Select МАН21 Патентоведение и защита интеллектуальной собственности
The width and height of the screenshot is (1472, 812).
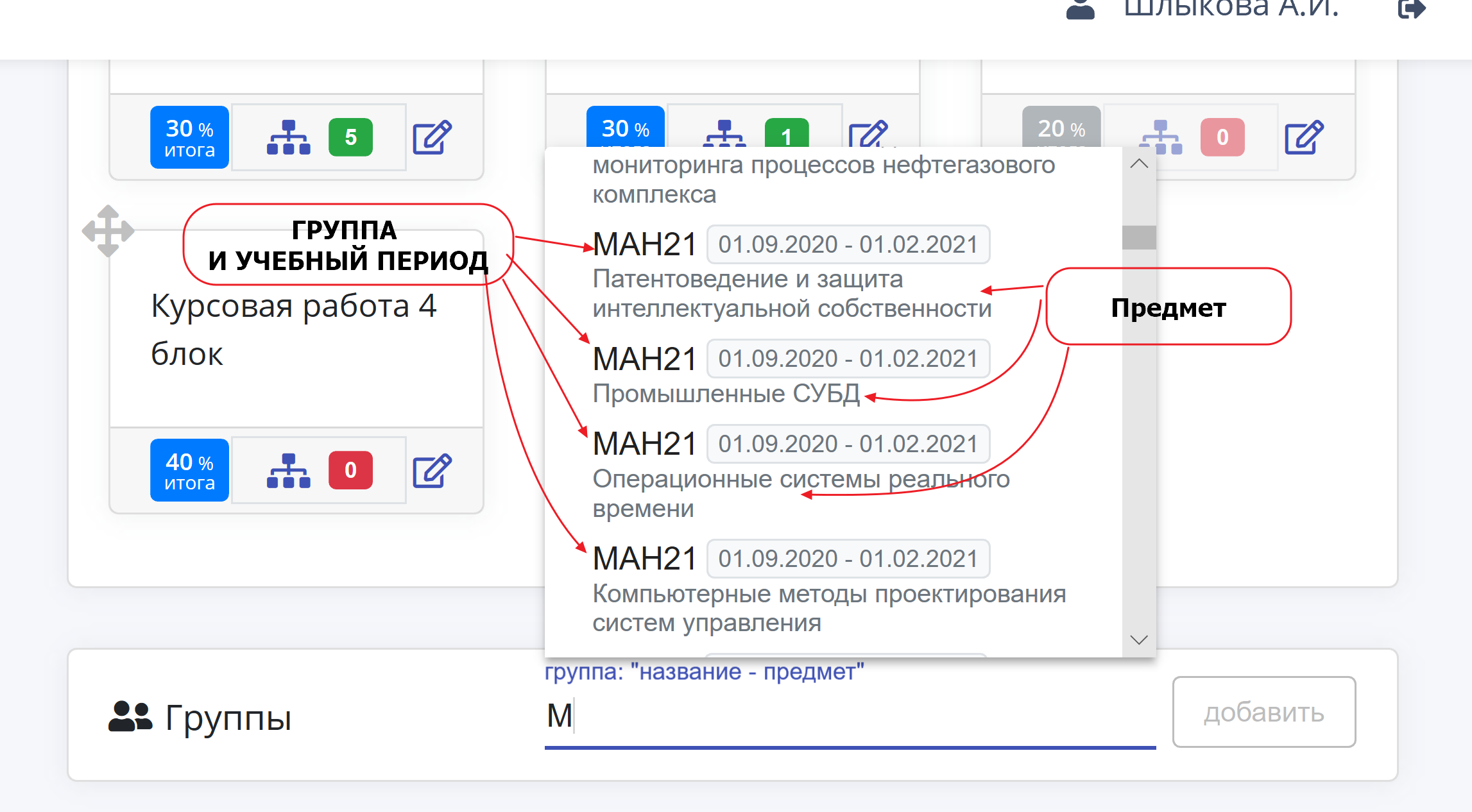tap(834, 275)
